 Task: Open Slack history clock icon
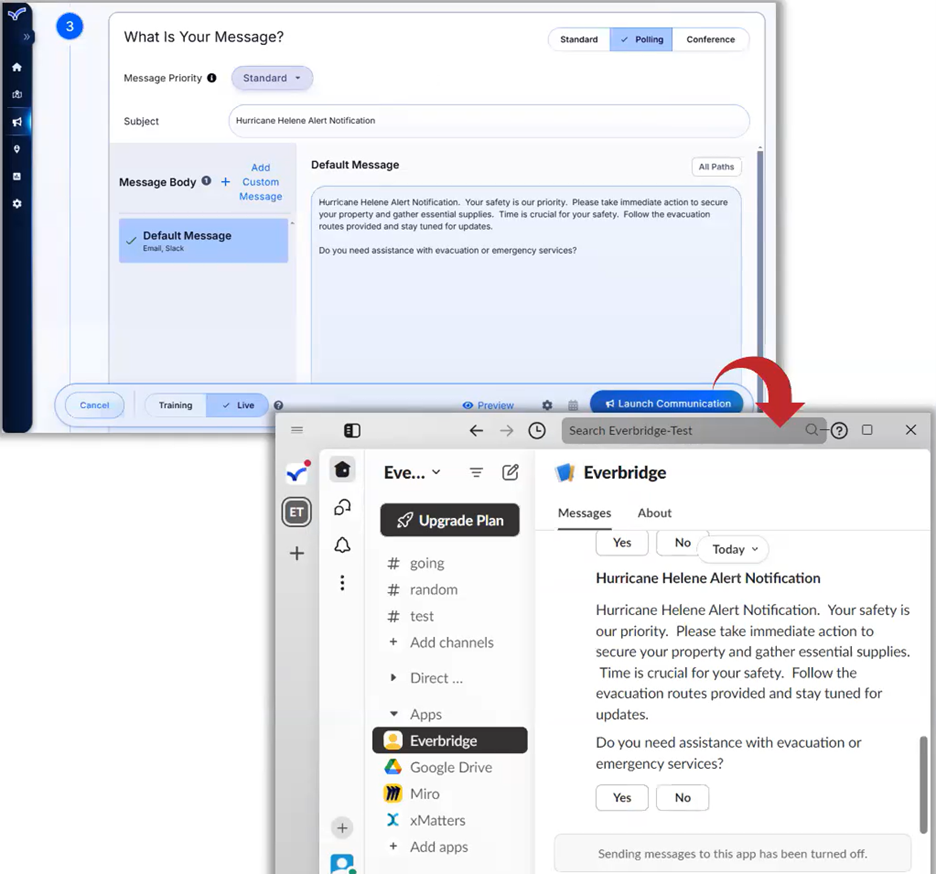[x=537, y=430]
